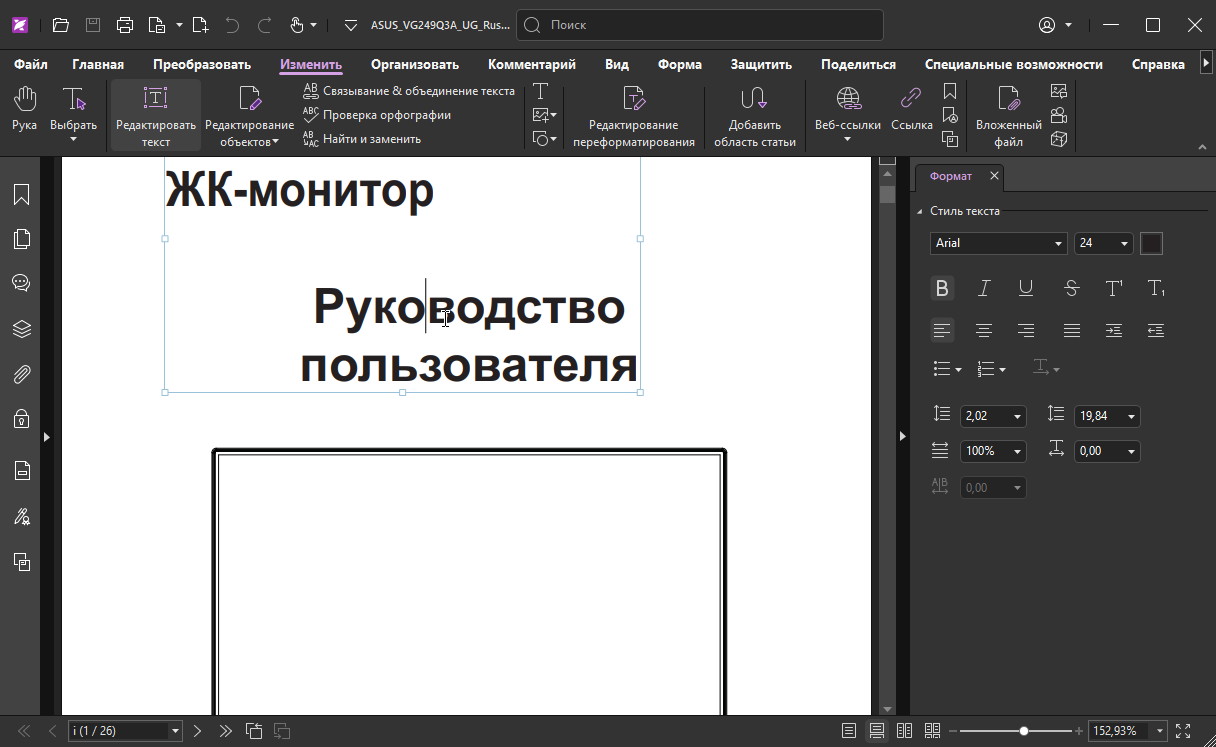1216x747 pixels.
Task: Click Добавить область статьи tool
Action: 754,115
